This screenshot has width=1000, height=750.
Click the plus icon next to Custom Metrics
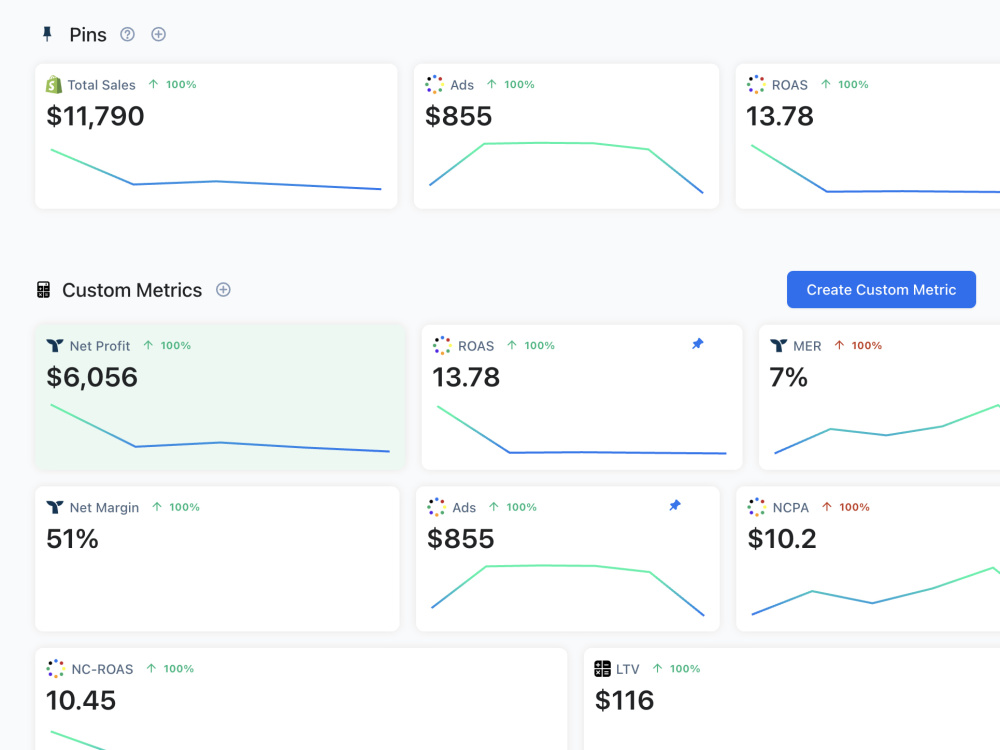(223, 290)
